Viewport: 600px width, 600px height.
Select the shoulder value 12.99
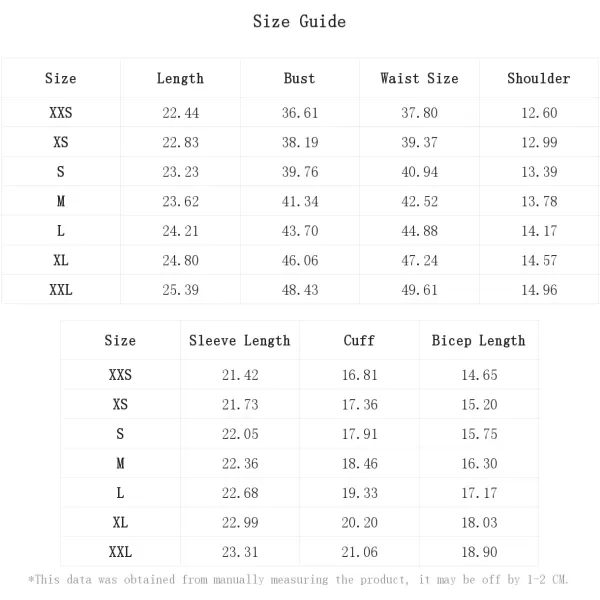538,142
